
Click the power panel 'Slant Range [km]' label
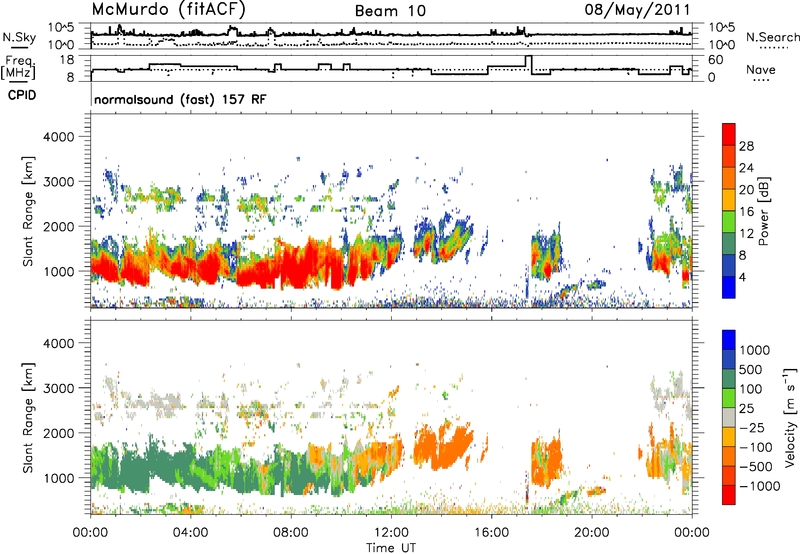28,211
